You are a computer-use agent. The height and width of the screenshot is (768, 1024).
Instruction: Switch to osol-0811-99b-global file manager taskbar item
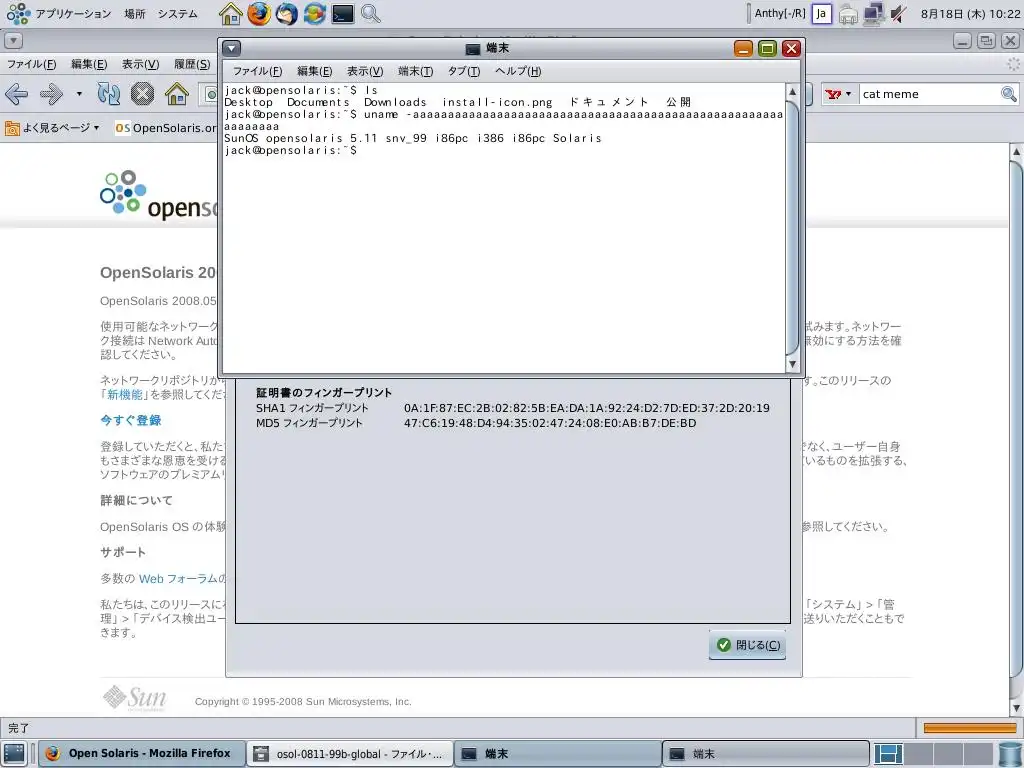(349, 754)
